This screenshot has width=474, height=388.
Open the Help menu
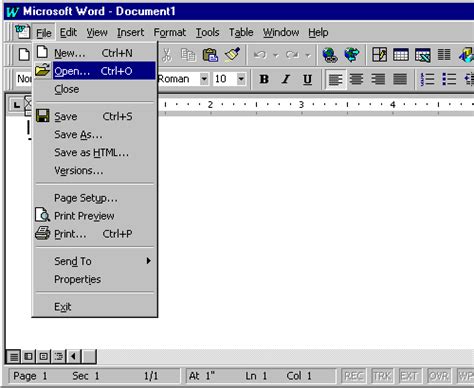[318, 32]
